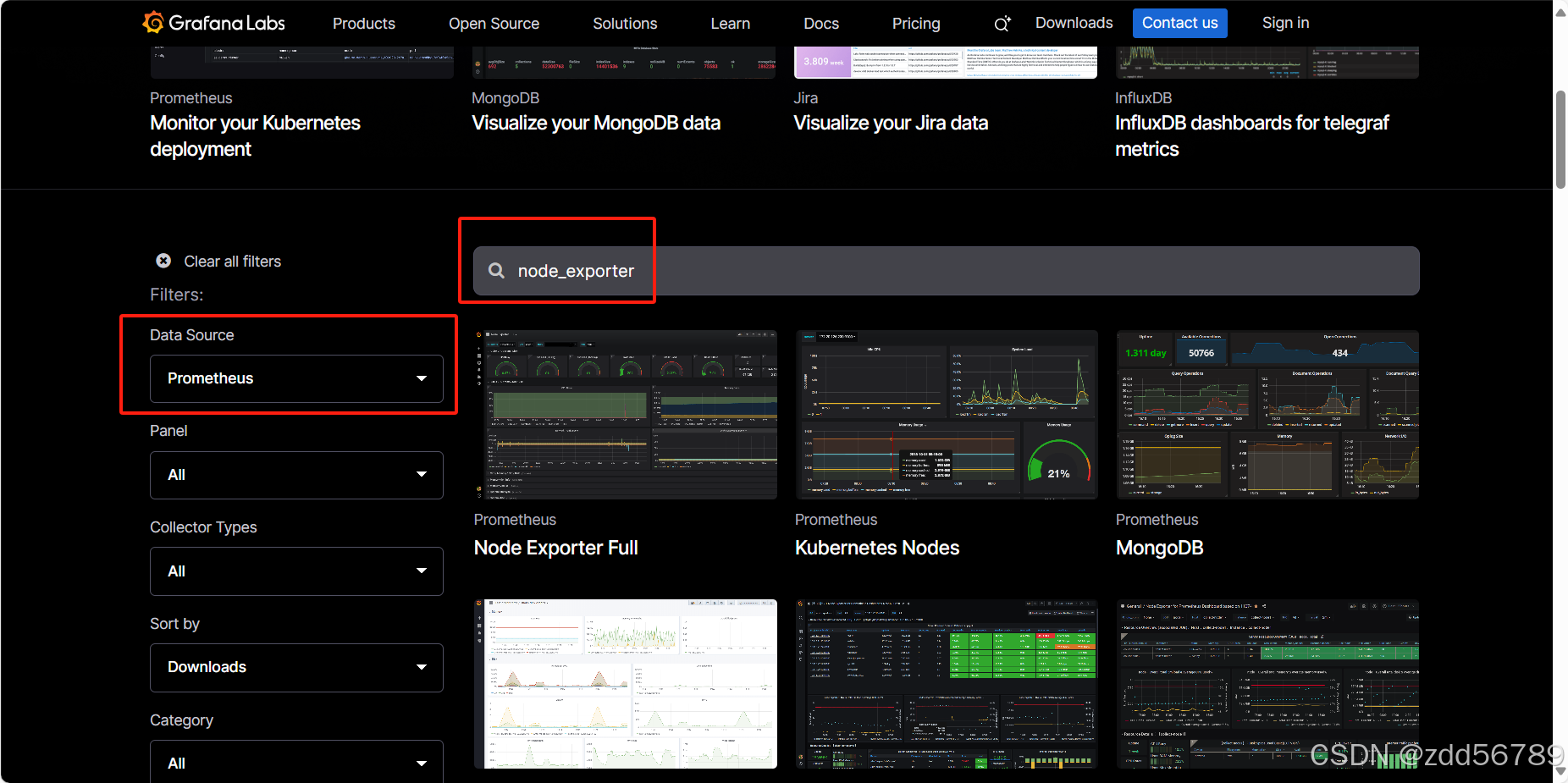Click the Pricing navigation link

point(915,23)
